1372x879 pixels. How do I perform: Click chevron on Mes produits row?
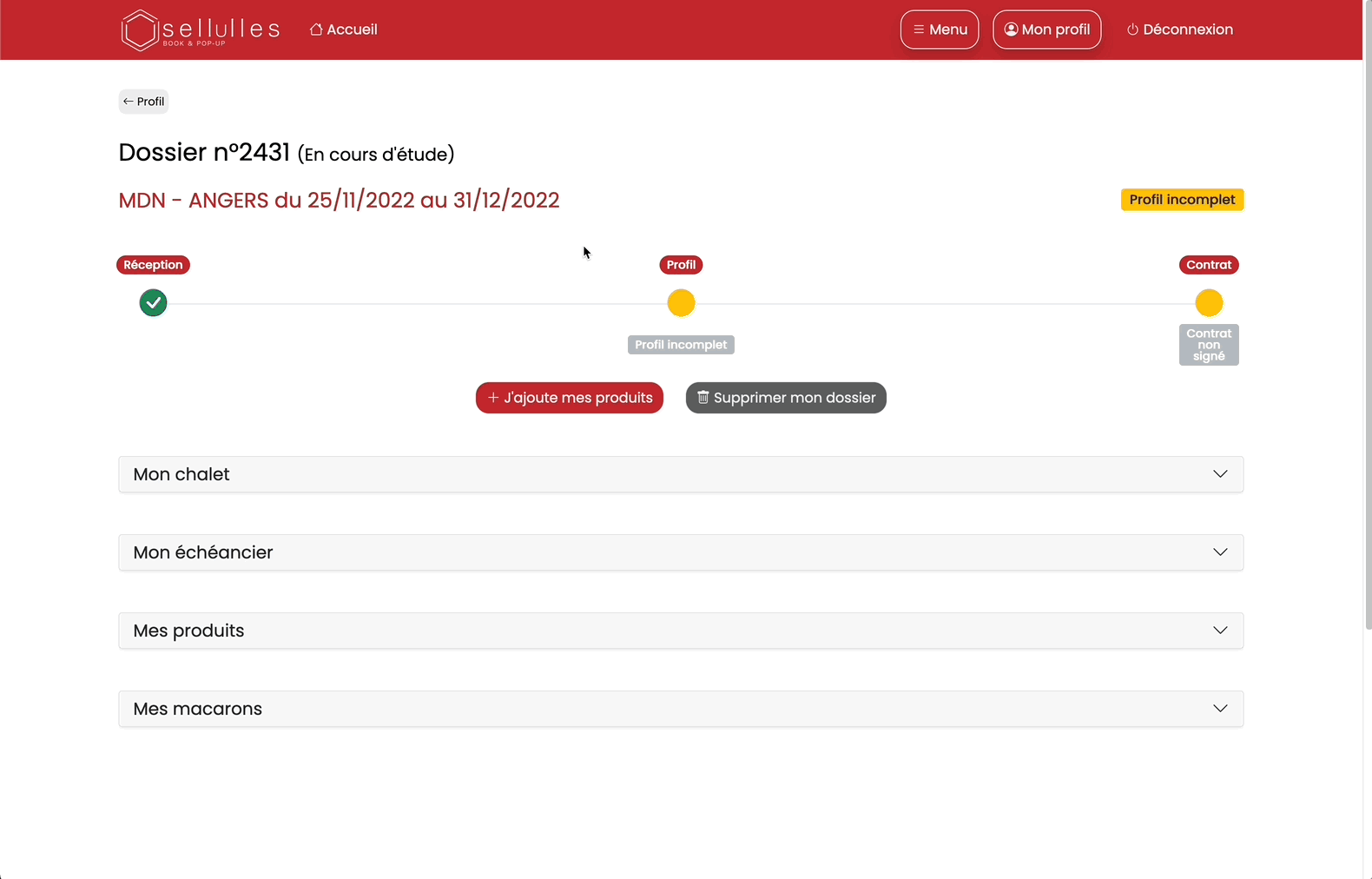[x=1220, y=631]
